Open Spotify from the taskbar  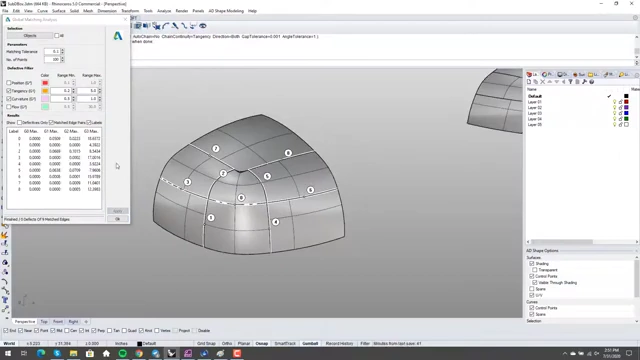pos(122,353)
